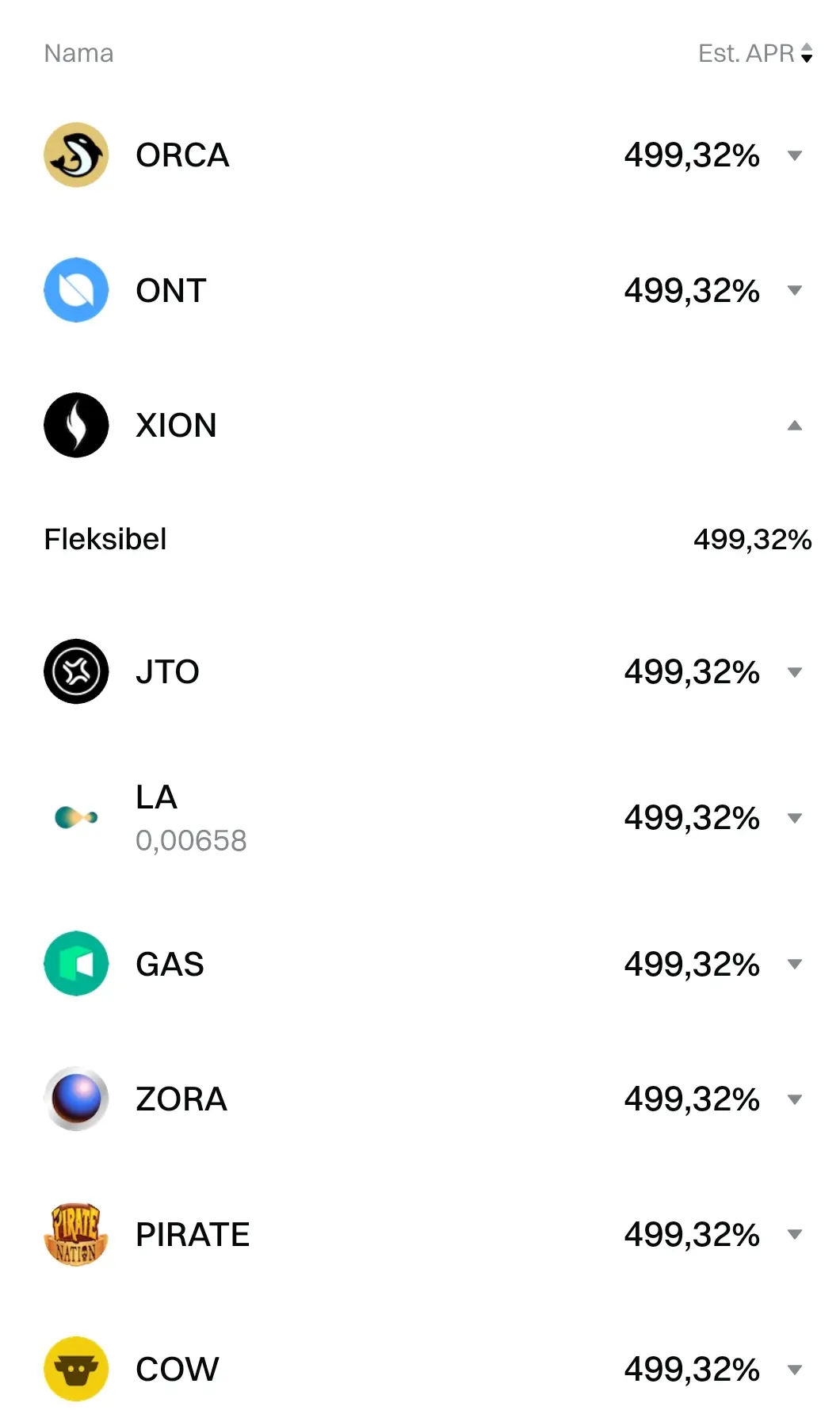Image resolution: width=840 pixels, height=1418 pixels.
Task: Open the ZORA token name
Action: tap(181, 1099)
